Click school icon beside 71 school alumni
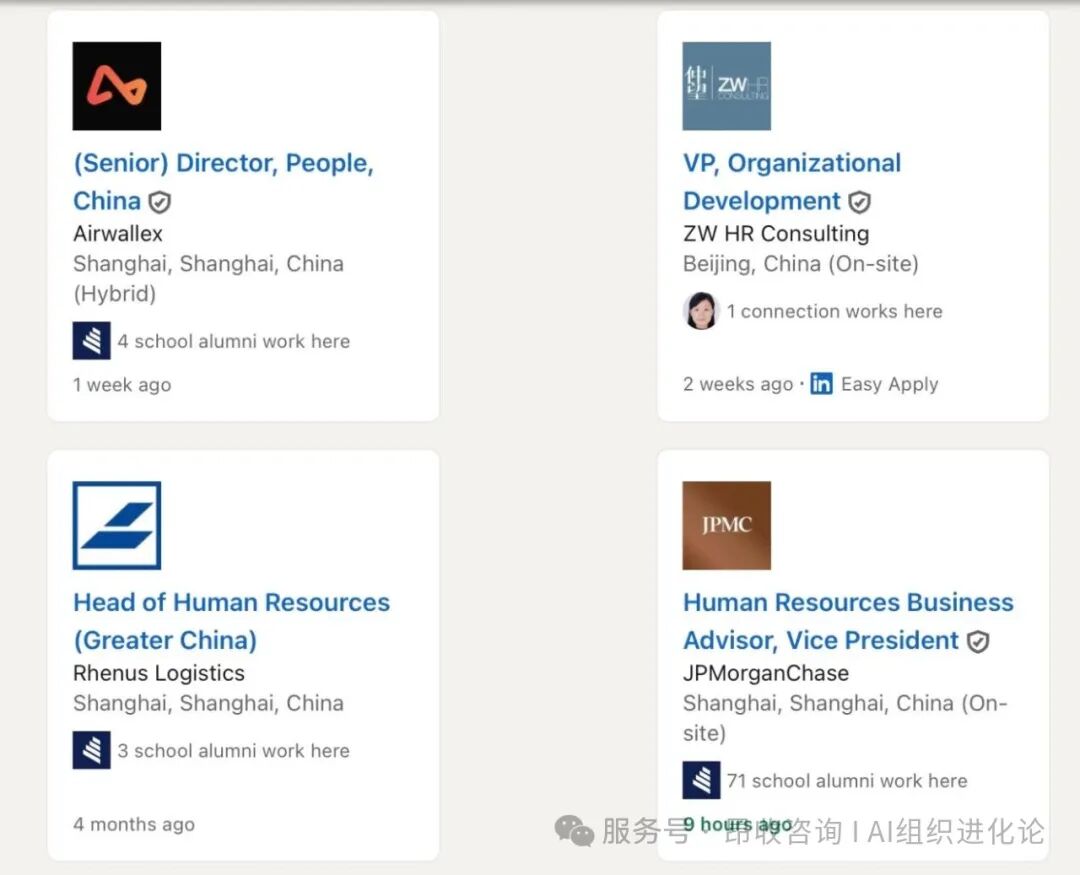This screenshot has width=1080, height=875. coord(701,780)
